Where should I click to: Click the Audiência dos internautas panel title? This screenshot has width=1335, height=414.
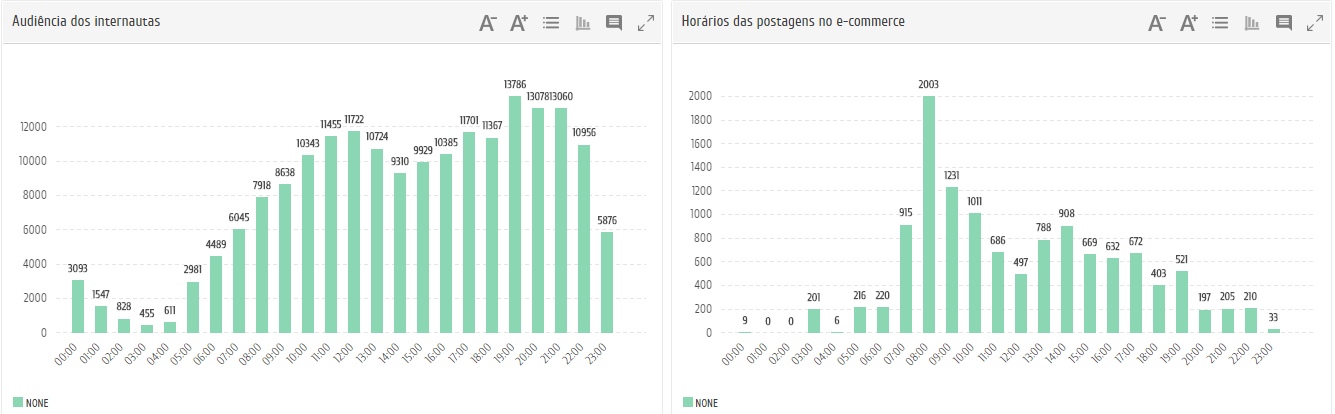pos(86,21)
